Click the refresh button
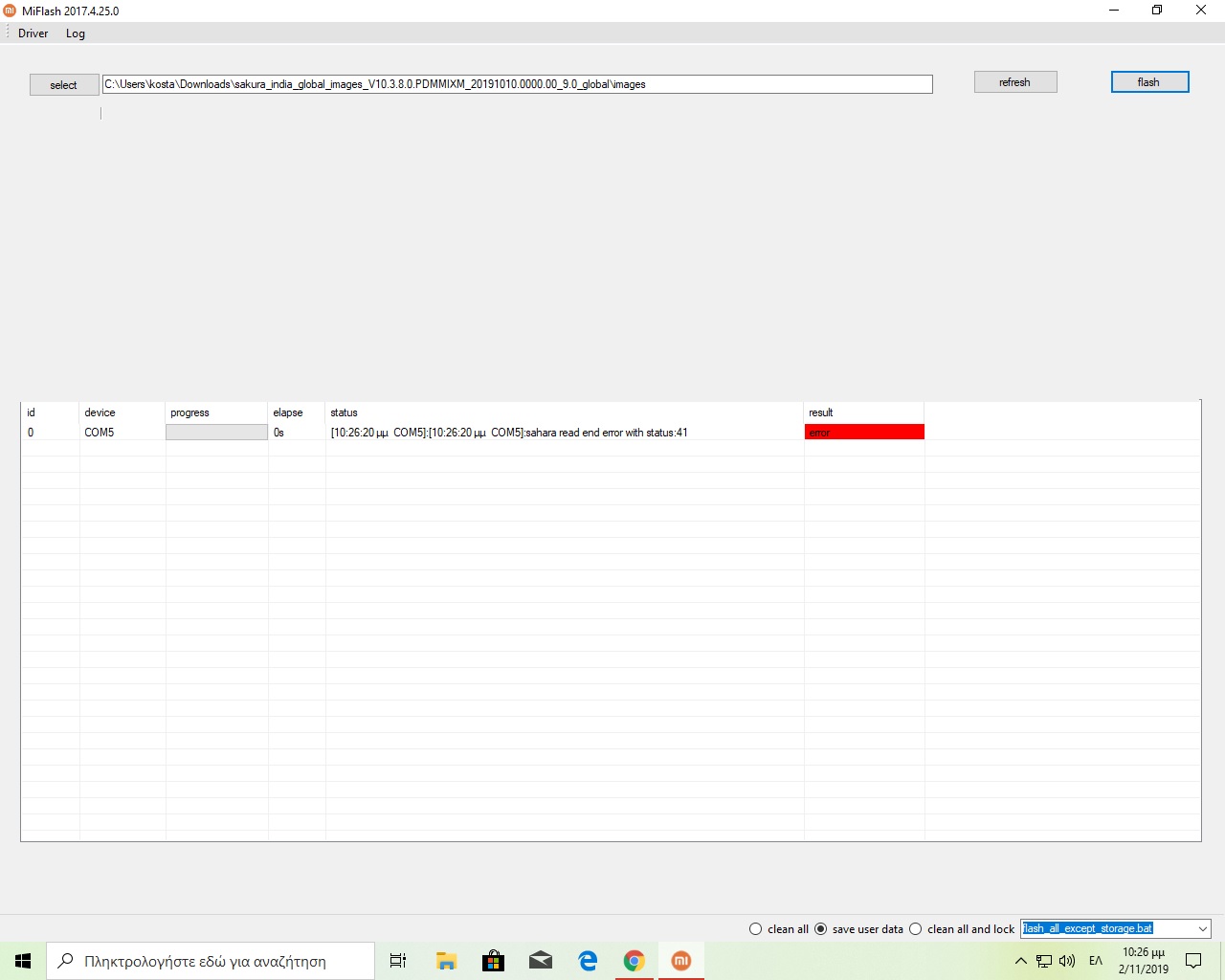1225x980 pixels. (1014, 82)
